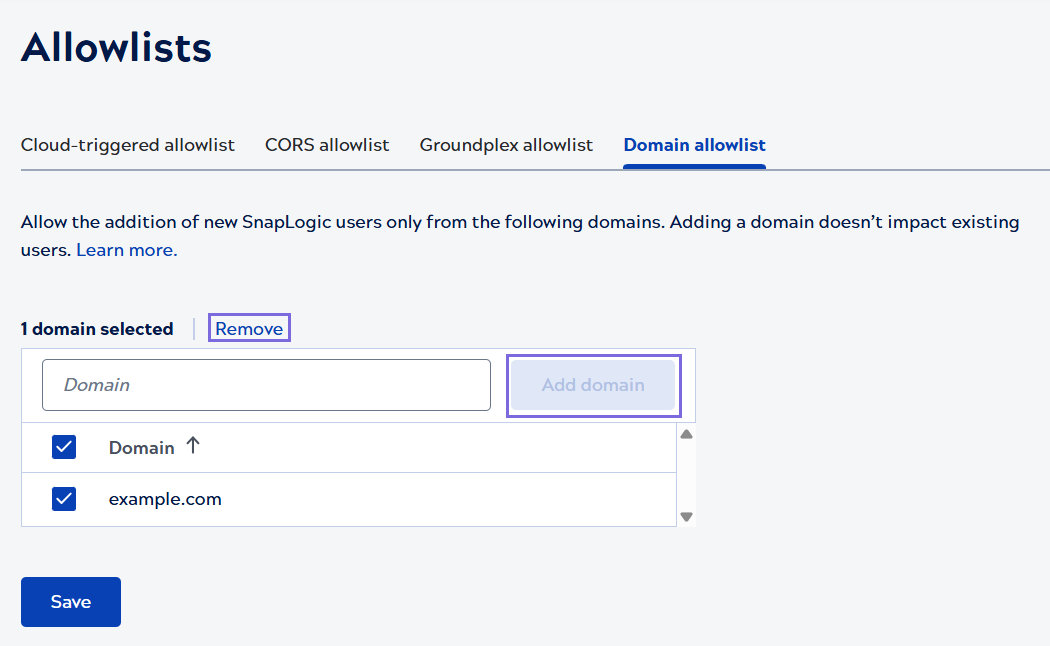This screenshot has height=646, width=1050.
Task: Select the Domain allowlist tab
Action: [694, 144]
